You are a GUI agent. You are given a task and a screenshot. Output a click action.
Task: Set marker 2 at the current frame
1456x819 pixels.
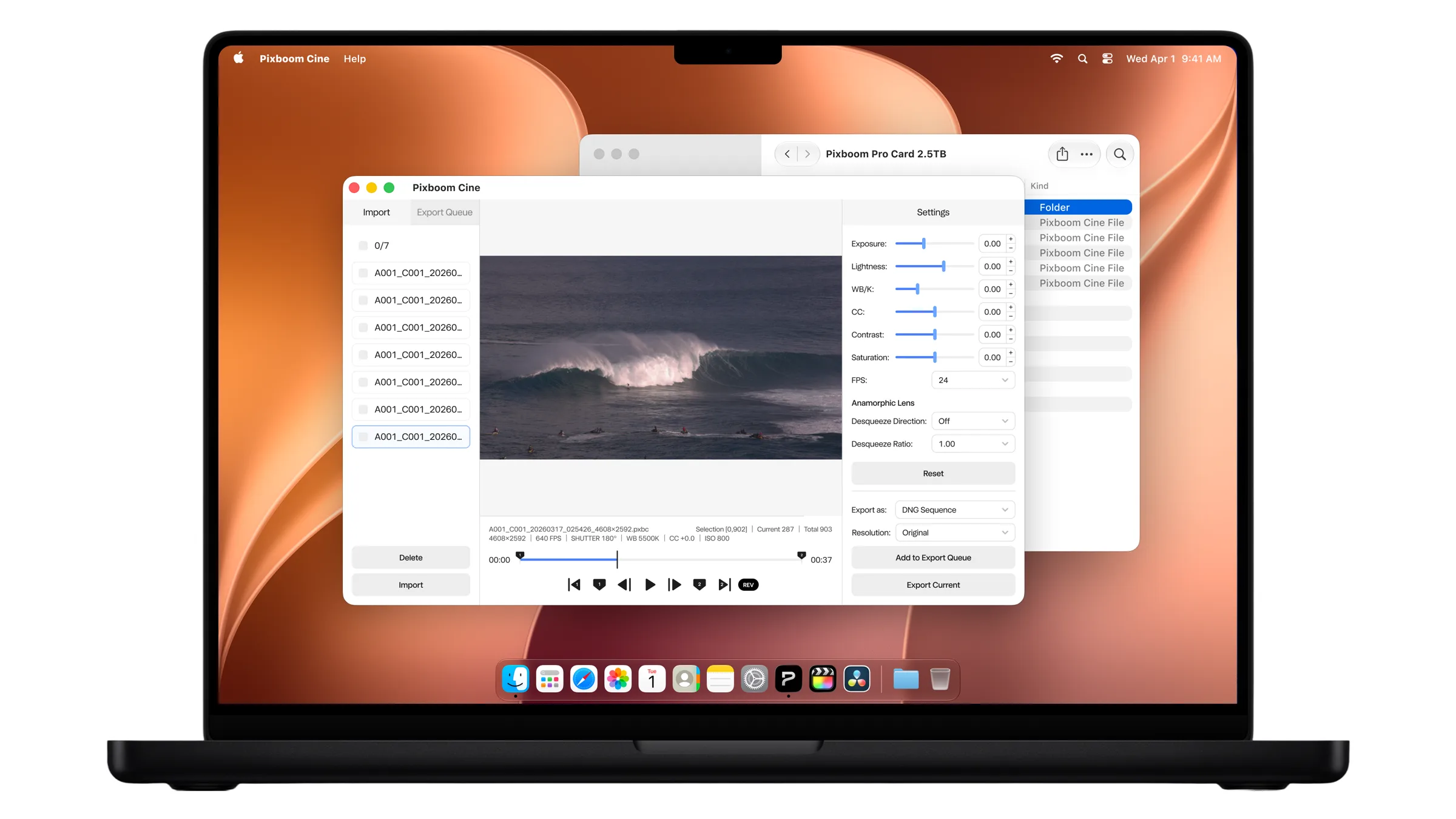699,585
